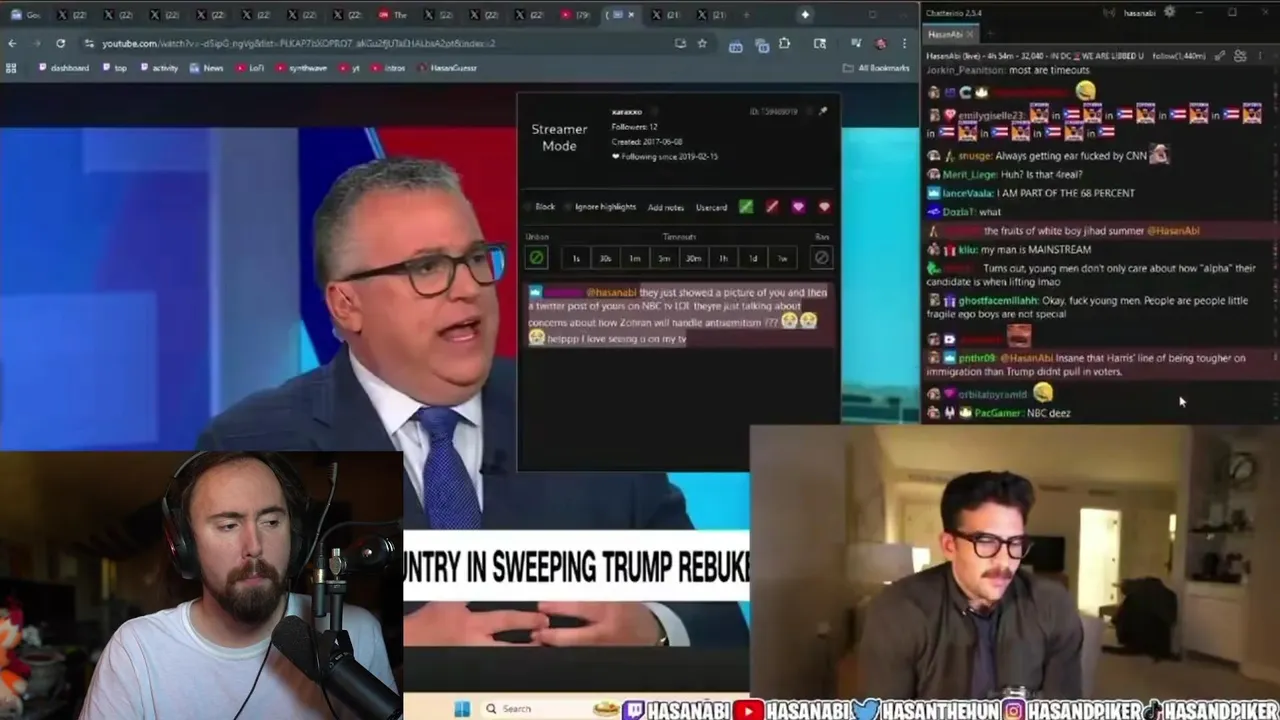Go back in Chrome browser

point(12,43)
